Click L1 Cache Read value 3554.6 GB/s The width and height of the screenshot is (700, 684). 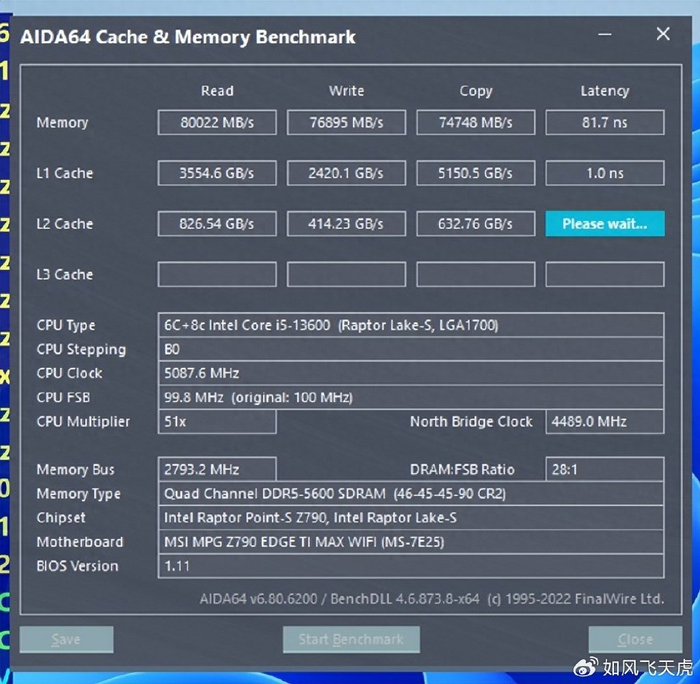(x=217, y=173)
